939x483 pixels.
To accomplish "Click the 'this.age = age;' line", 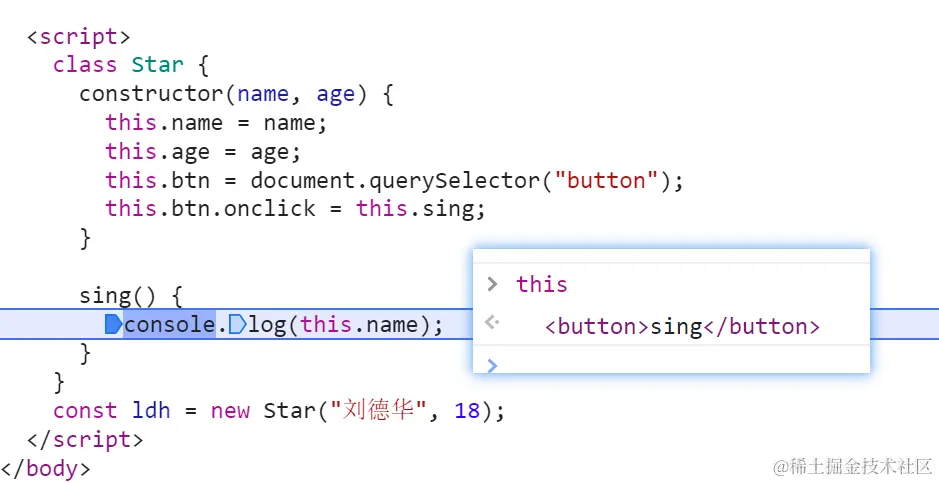I will [x=203, y=151].
